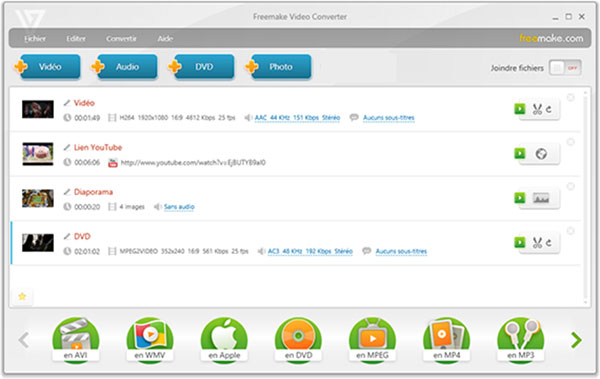Open Aucuns sous-titres options on DVD row
Screen dimensions: 600x379
pos(401,251)
